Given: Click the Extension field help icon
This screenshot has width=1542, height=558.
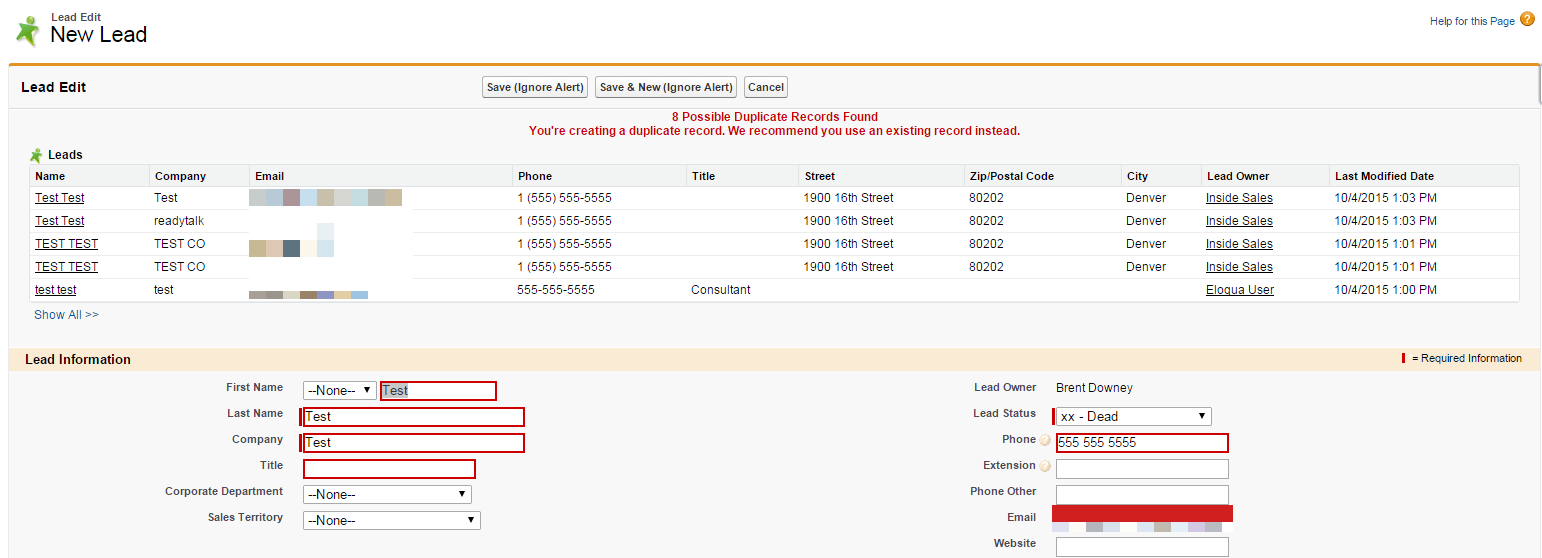Looking at the screenshot, I should tap(1045, 467).
